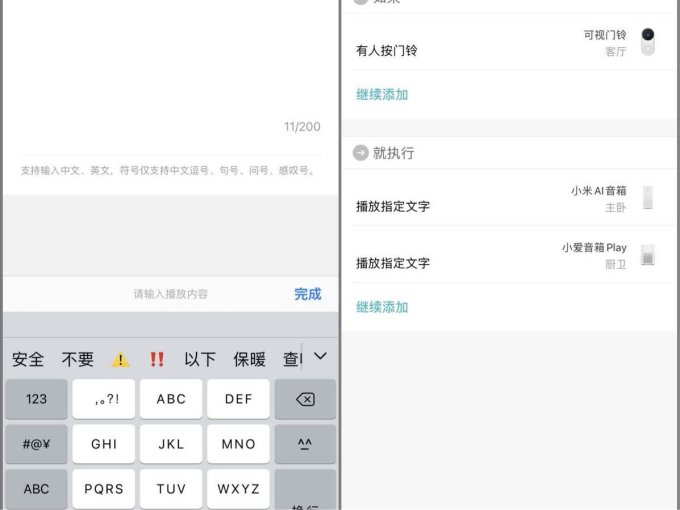Image resolution: width=680 pixels, height=510 pixels.
Task: Tap the 小爱音箱Play device name label
Action: [594, 248]
